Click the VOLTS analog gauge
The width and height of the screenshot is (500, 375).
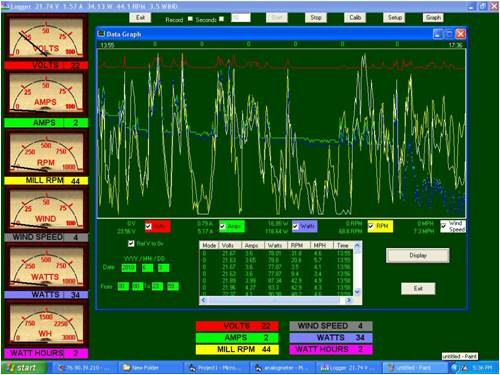[46, 38]
